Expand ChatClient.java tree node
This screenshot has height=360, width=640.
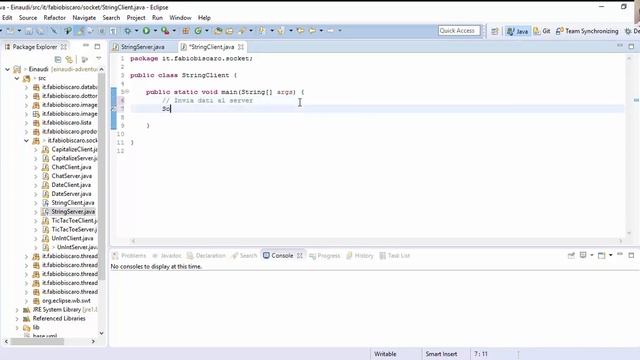pyautogui.click(x=36, y=167)
